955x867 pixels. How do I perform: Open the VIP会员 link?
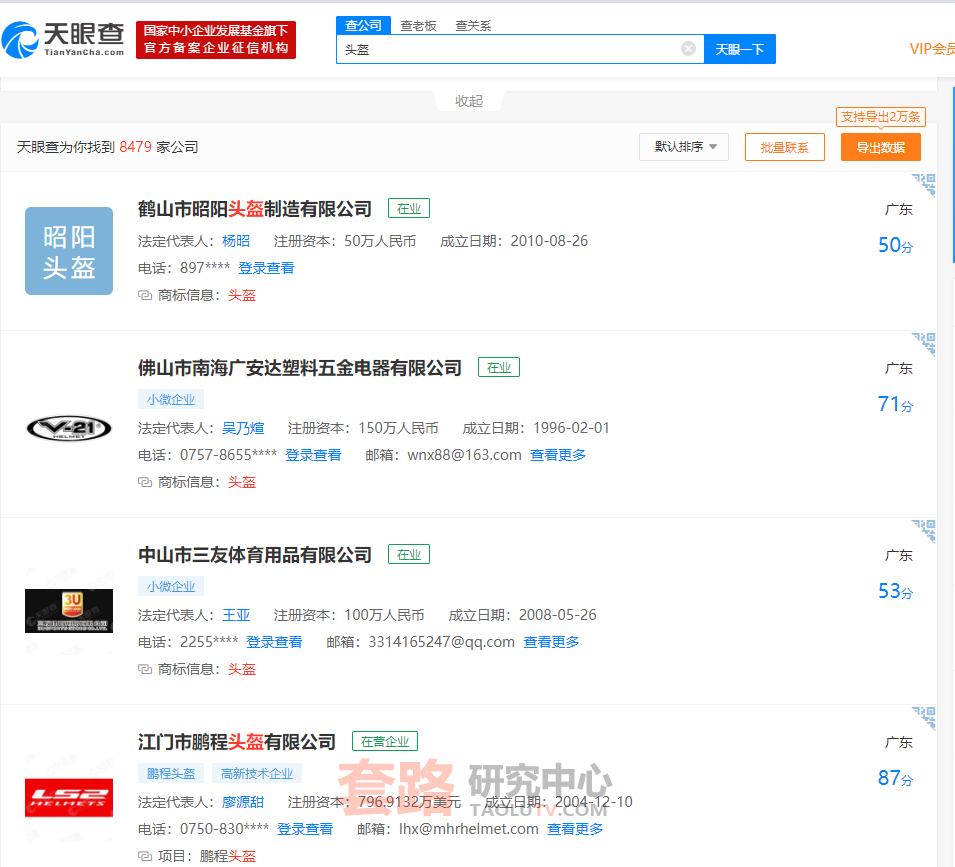point(932,49)
